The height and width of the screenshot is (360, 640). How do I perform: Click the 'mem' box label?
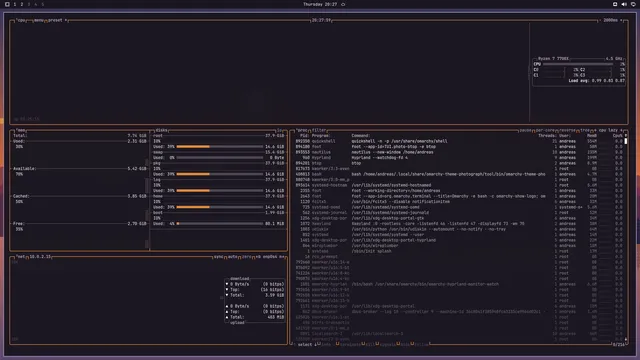tap(21, 130)
